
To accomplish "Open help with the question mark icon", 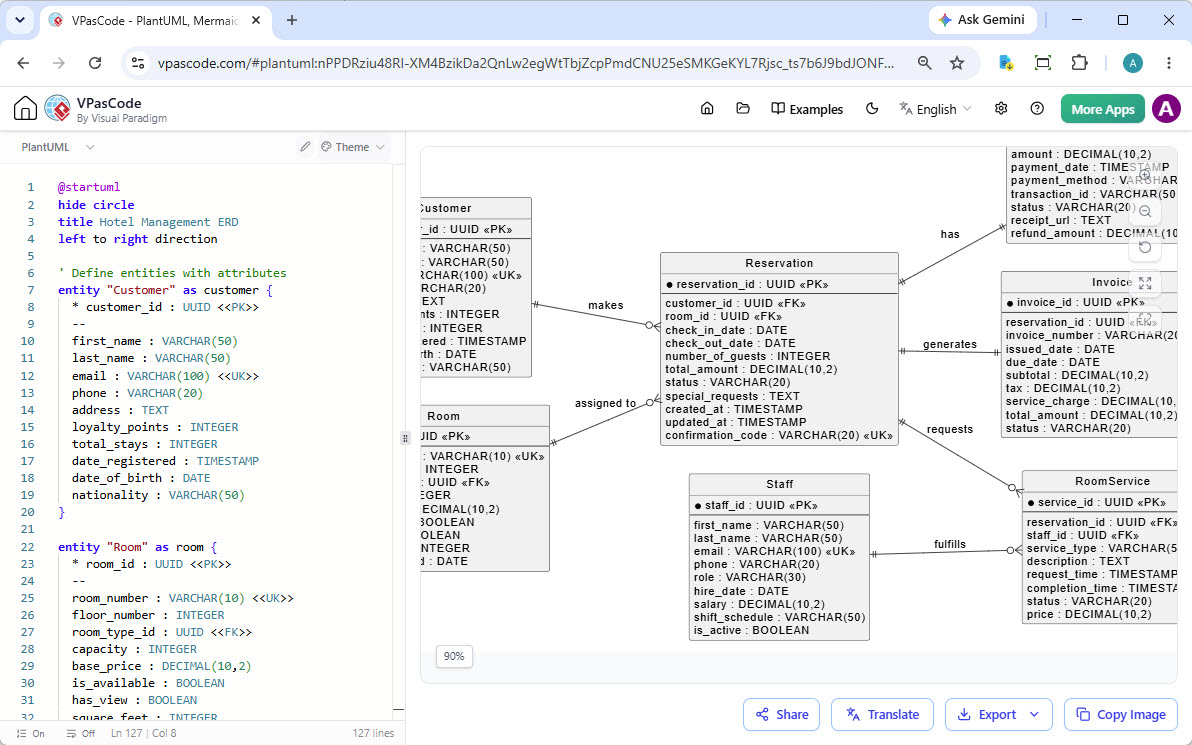I will coord(1037,109).
